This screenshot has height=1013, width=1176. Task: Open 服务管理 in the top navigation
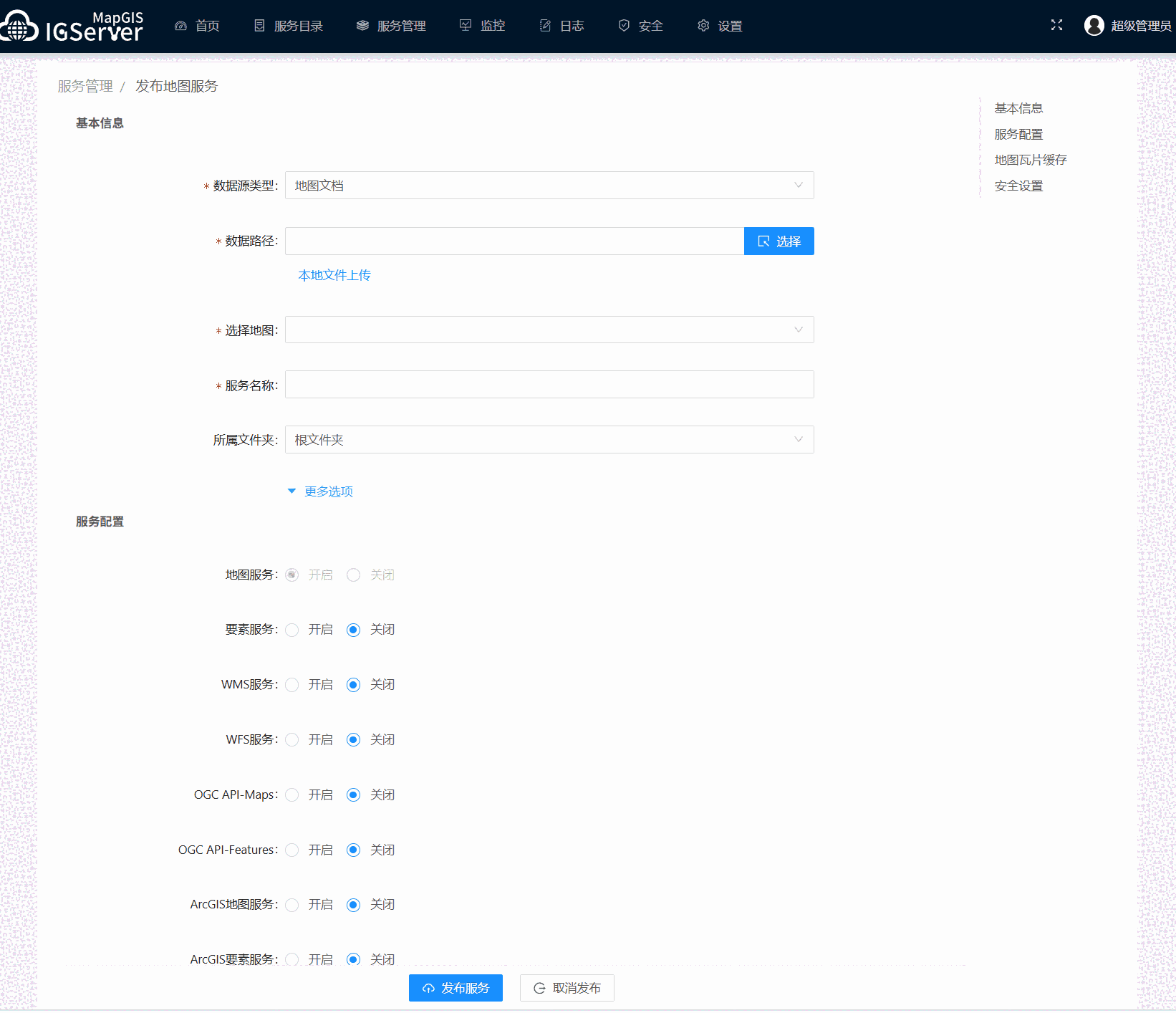point(402,26)
